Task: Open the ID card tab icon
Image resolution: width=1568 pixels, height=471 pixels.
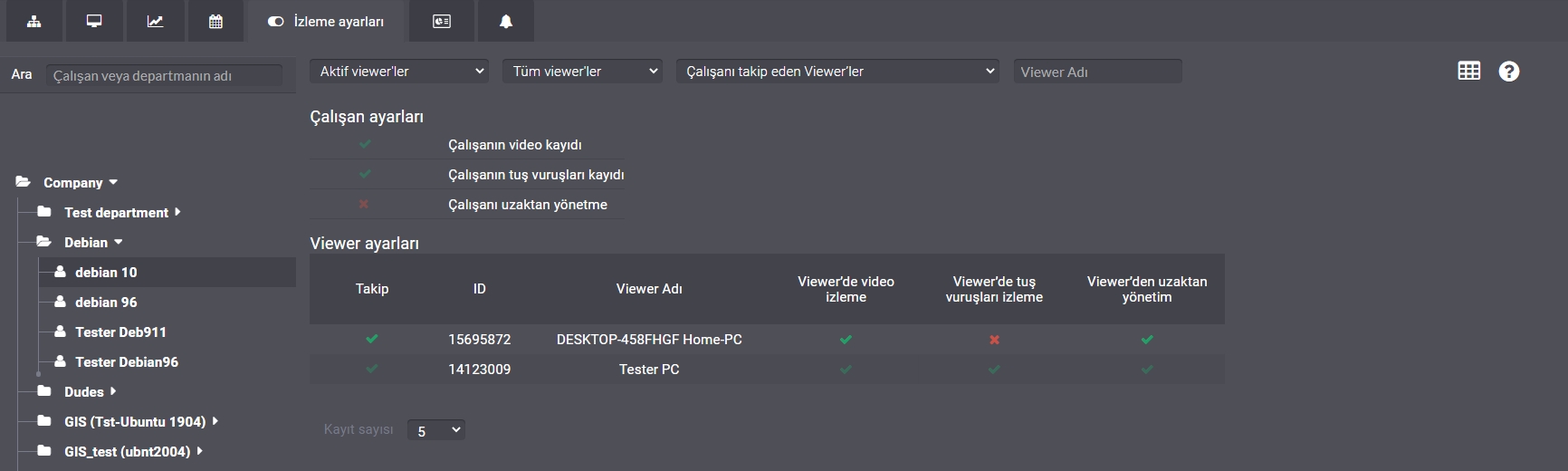Action: [x=442, y=21]
